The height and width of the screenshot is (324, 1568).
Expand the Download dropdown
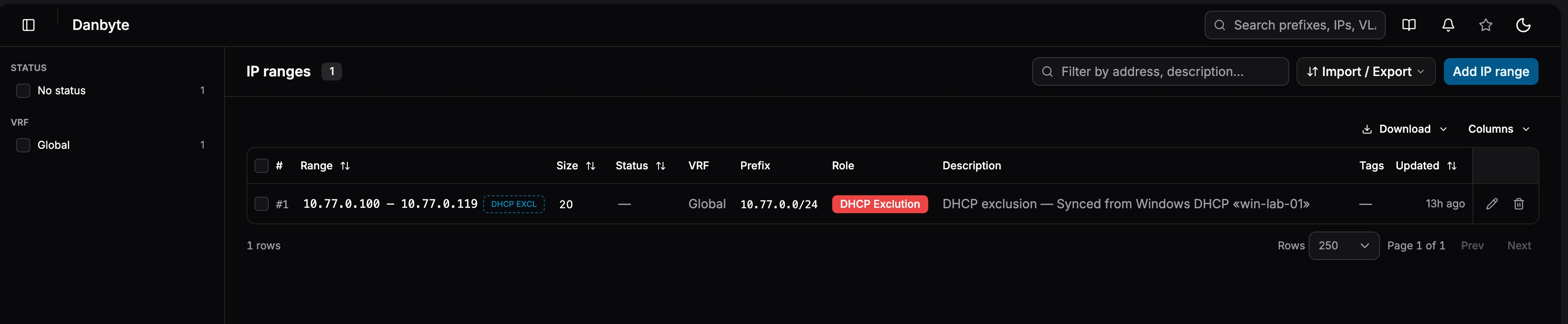point(1404,129)
